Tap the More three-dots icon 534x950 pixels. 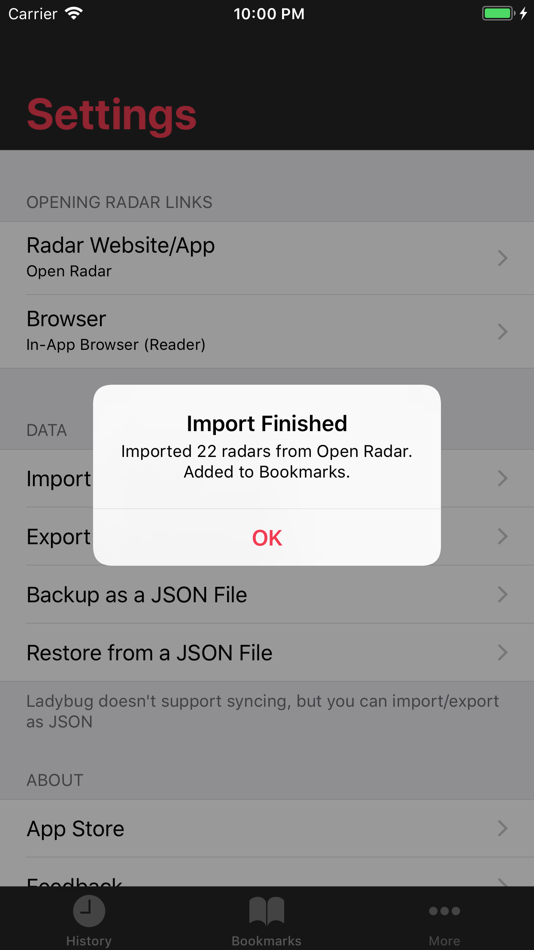click(444, 911)
